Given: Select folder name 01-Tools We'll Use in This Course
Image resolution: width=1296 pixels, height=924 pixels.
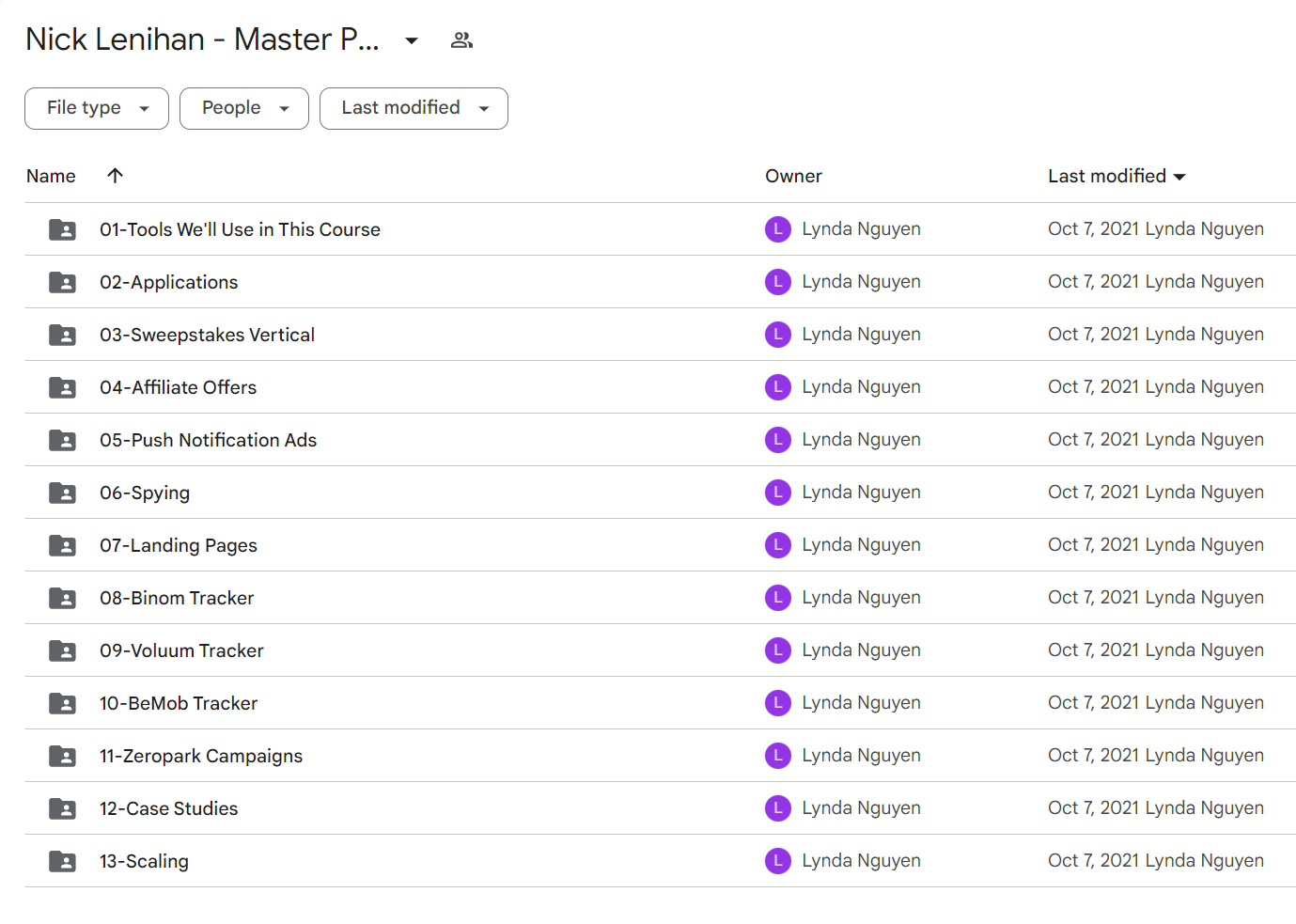Looking at the screenshot, I should click(x=240, y=229).
